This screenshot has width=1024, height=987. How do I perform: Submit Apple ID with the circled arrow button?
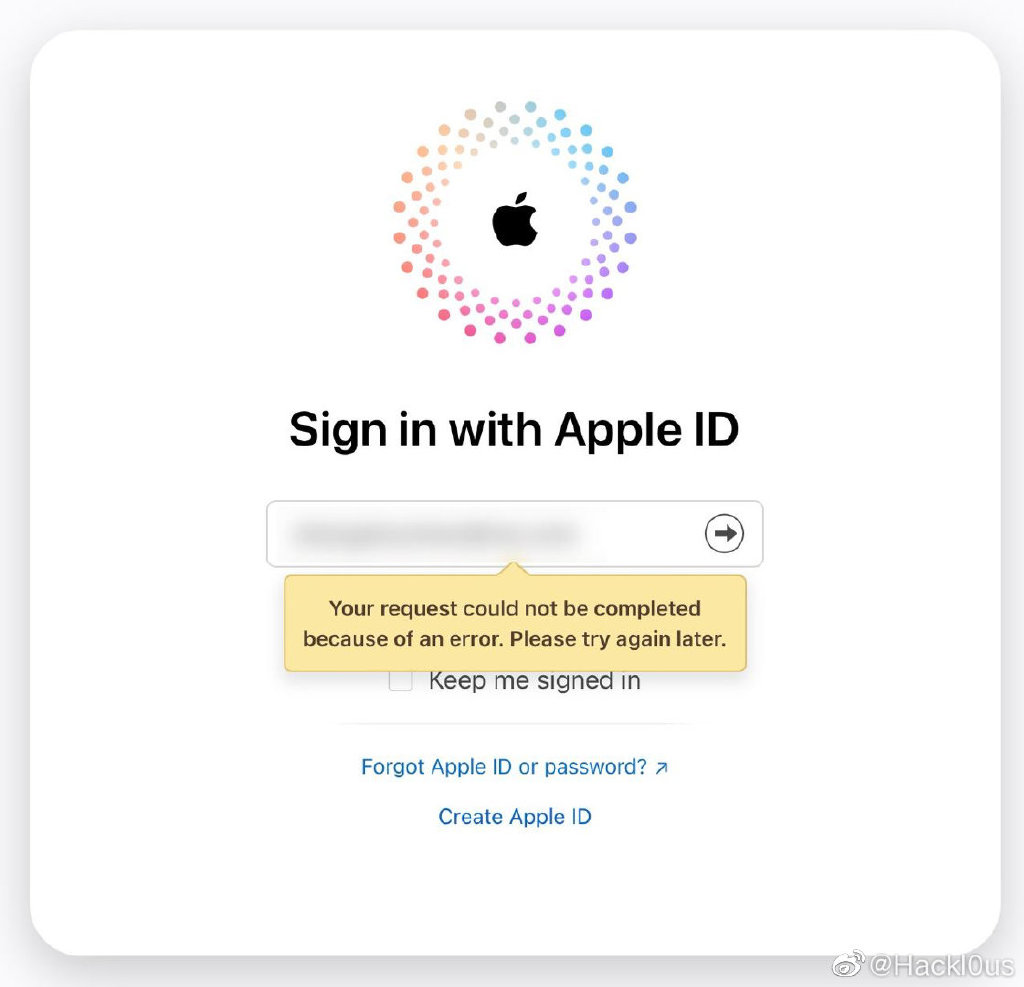point(724,533)
